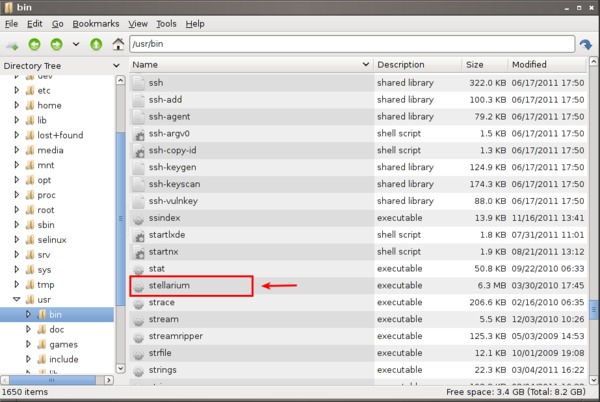Image resolution: width=600 pixels, height=402 pixels.
Task: Click the 6.3 MB size of stellarium
Action: click(x=492, y=285)
